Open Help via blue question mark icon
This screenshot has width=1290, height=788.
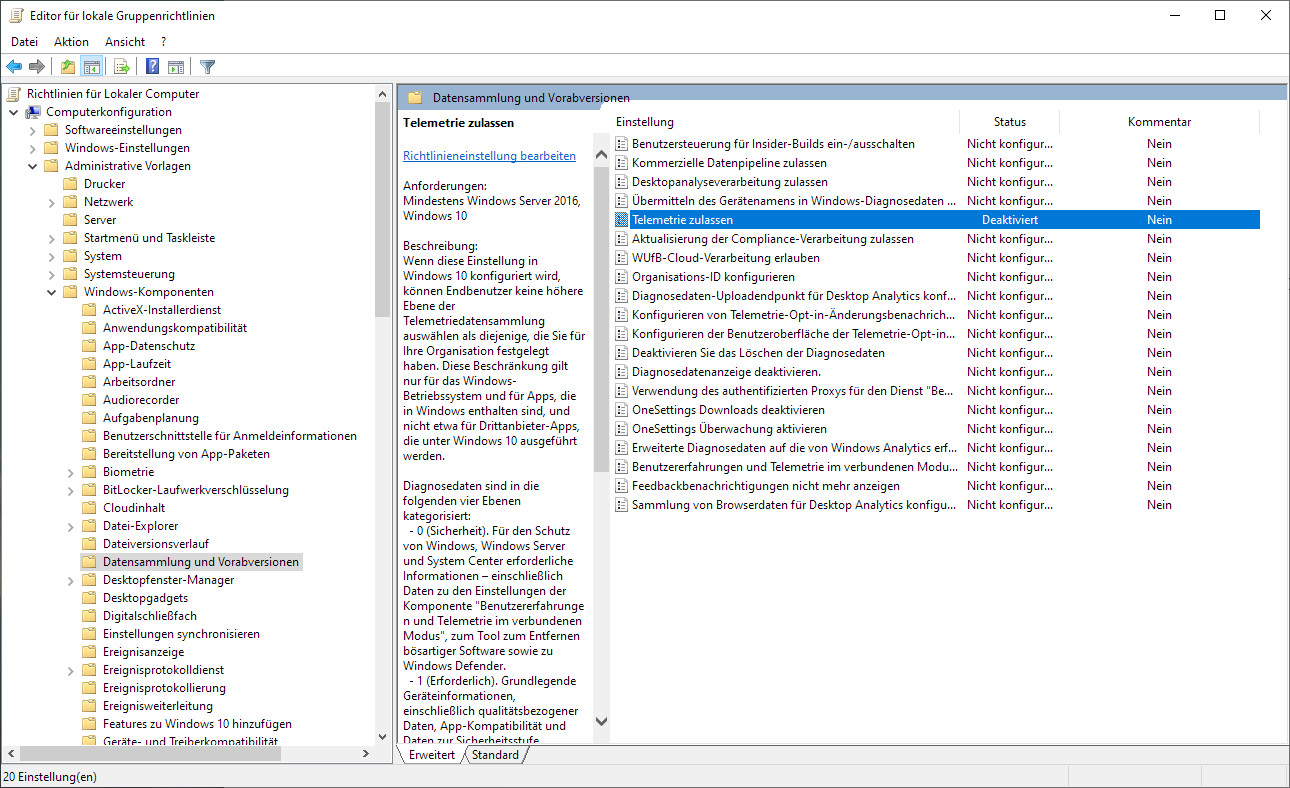pyautogui.click(x=153, y=67)
